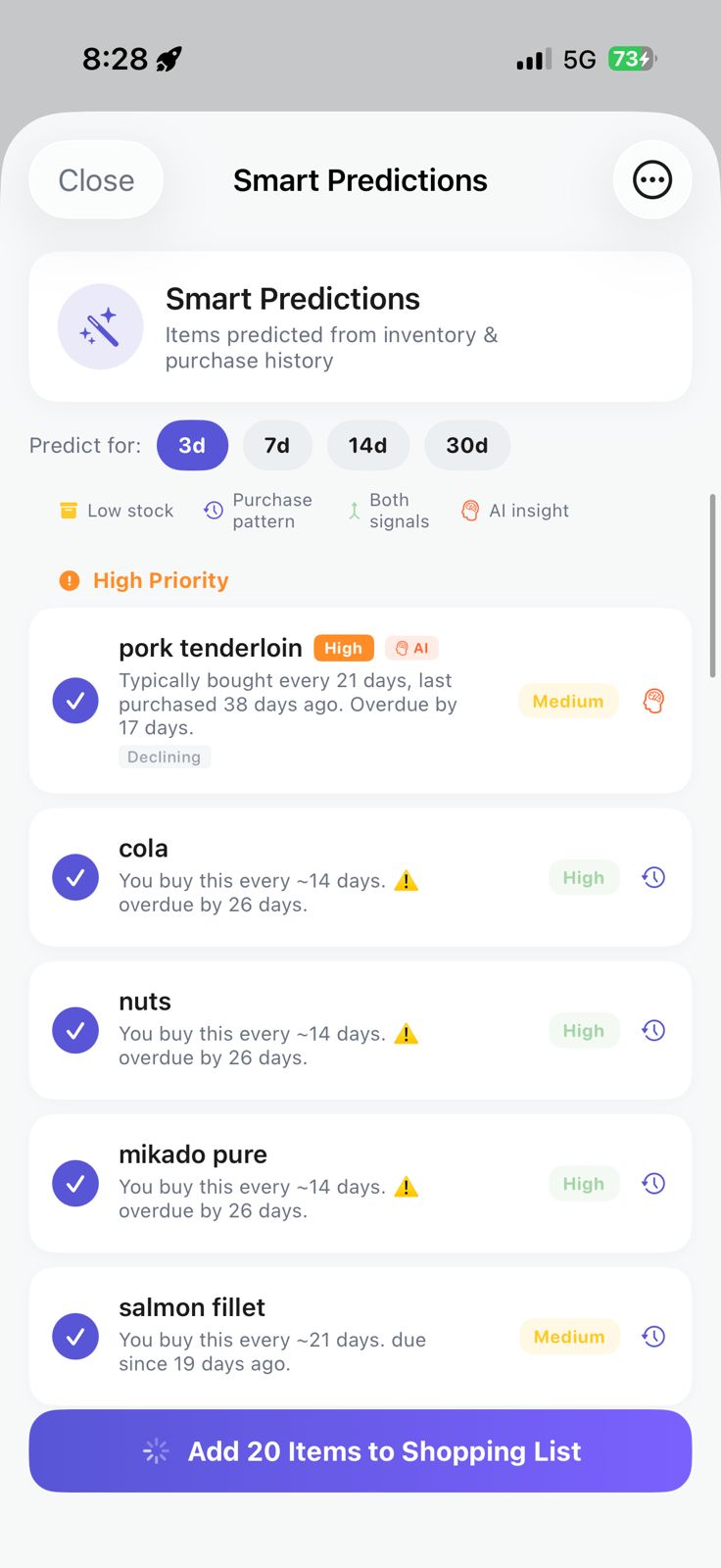The height and width of the screenshot is (1568, 721).
Task: Click the Both signals icon in the legend
Action: [352, 510]
